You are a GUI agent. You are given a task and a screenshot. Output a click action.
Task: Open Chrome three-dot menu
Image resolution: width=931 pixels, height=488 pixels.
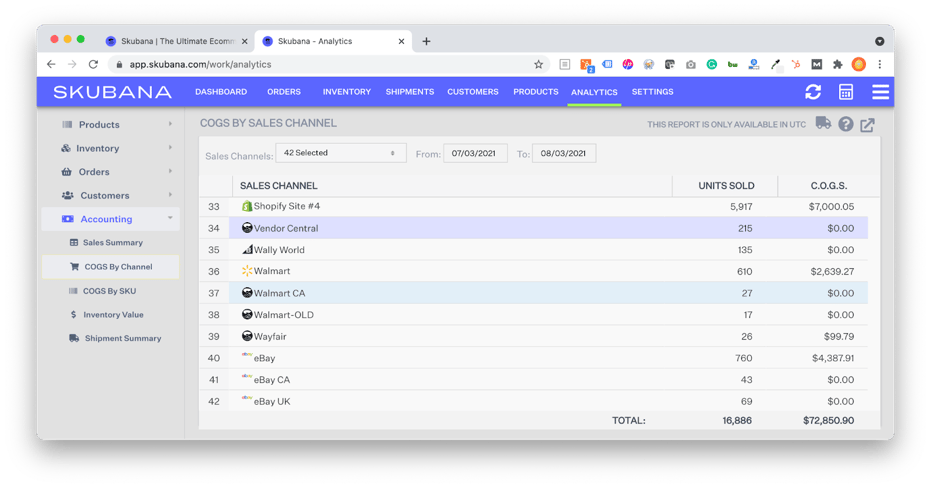(879, 64)
